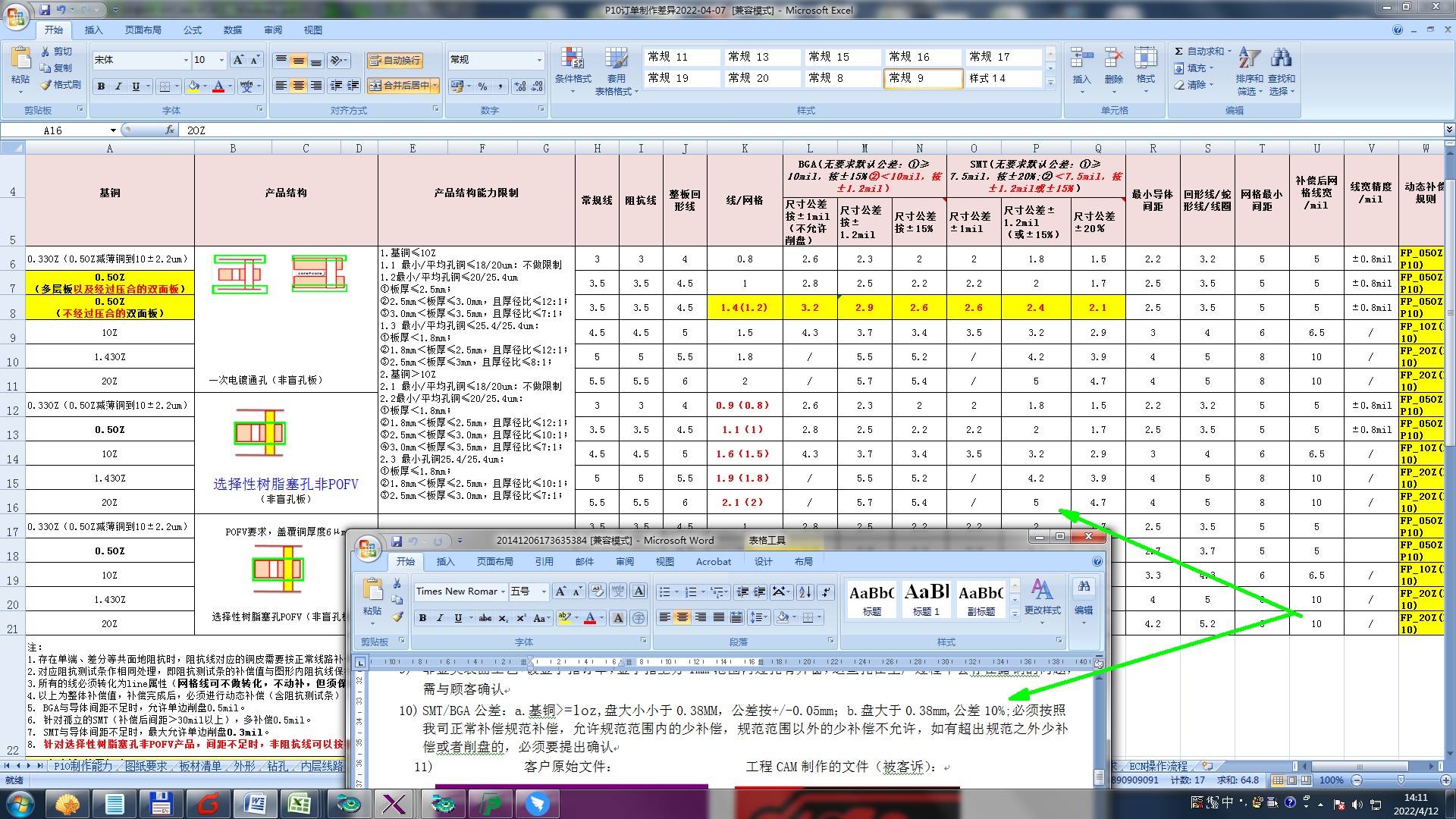Click percent style icon in Excel

(x=483, y=86)
